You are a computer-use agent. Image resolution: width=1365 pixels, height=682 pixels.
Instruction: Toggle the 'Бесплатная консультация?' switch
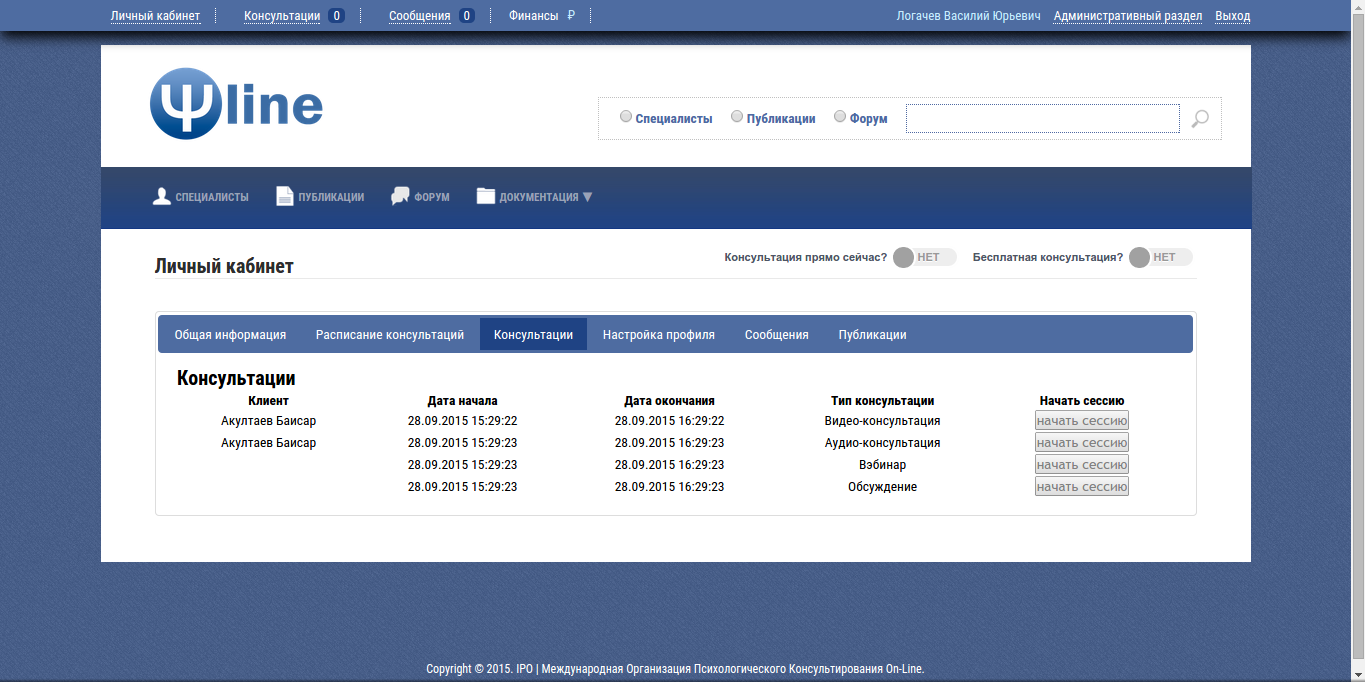point(1160,258)
